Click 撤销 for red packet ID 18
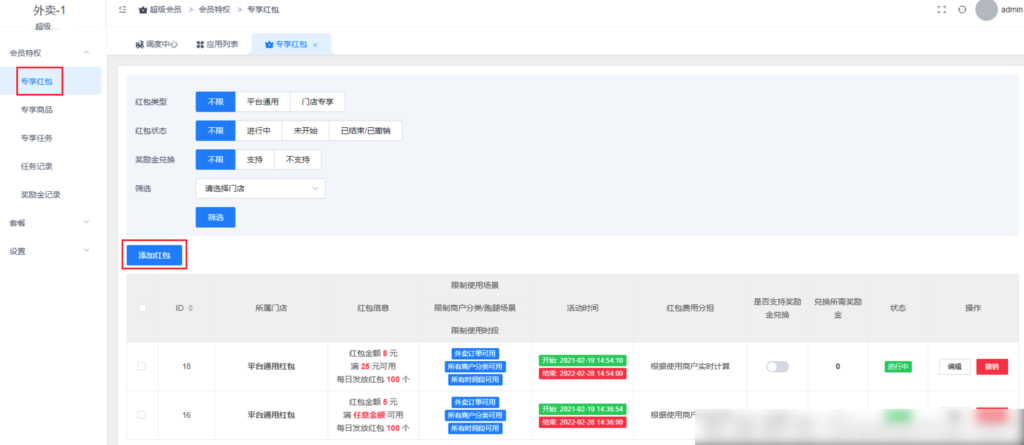The height and width of the screenshot is (445, 1024). coord(992,367)
